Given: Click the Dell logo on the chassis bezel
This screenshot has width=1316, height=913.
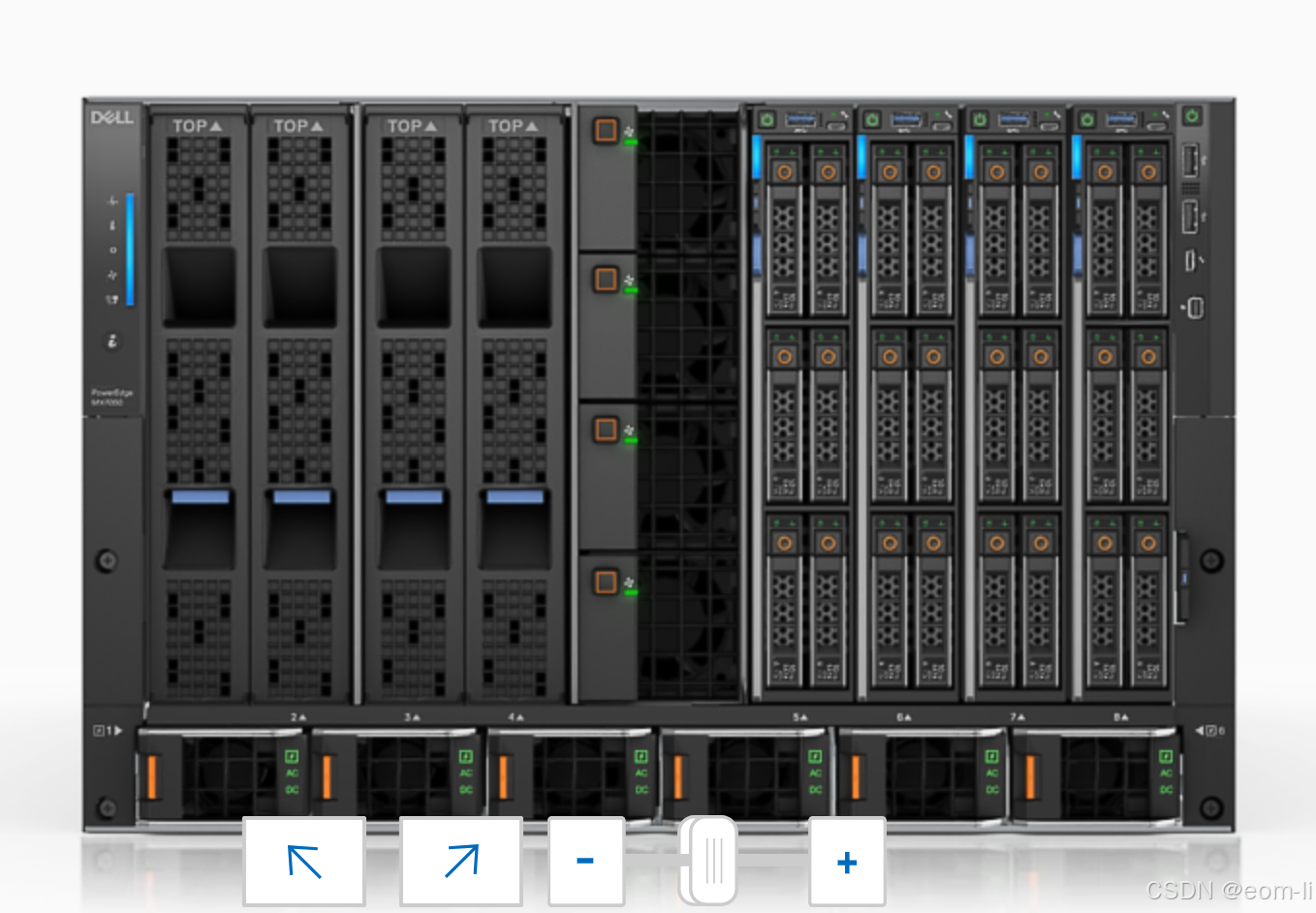Looking at the screenshot, I should click(111, 118).
